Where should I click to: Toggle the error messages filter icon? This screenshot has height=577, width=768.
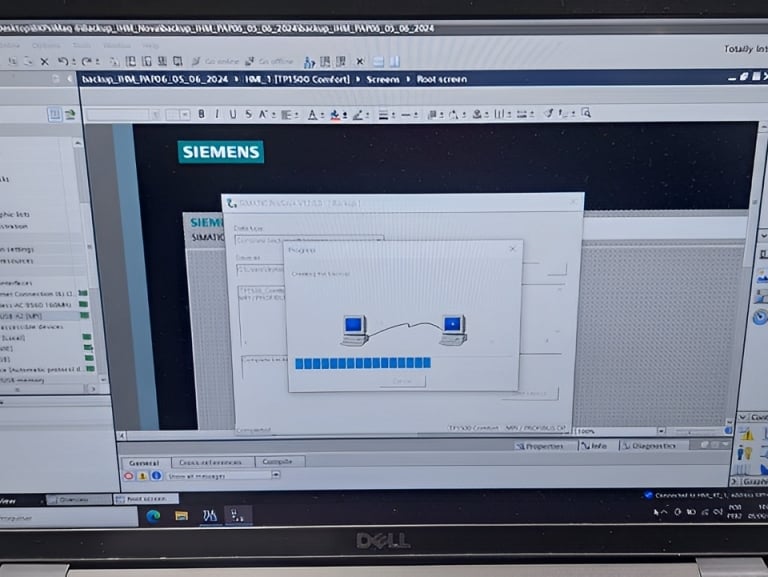pyautogui.click(x=128, y=475)
